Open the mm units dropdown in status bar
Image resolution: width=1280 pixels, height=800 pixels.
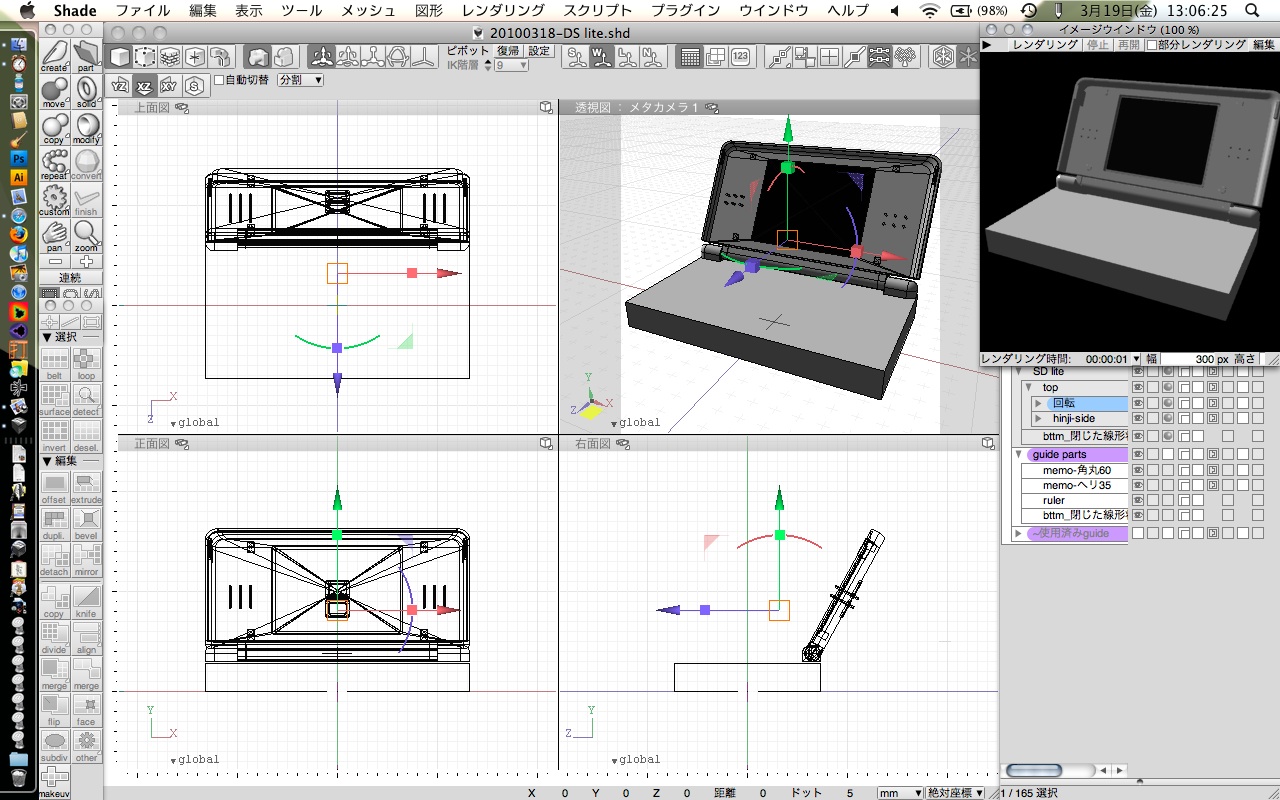(900, 793)
